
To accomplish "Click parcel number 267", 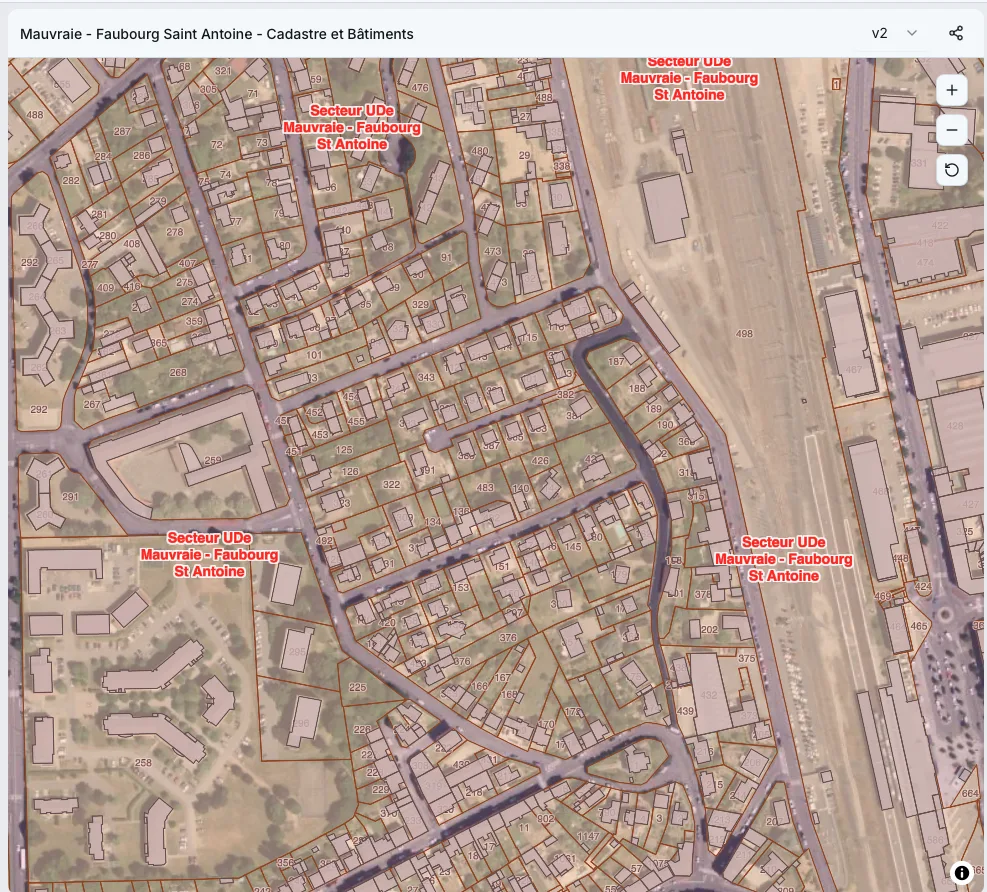I will tap(92, 404).
